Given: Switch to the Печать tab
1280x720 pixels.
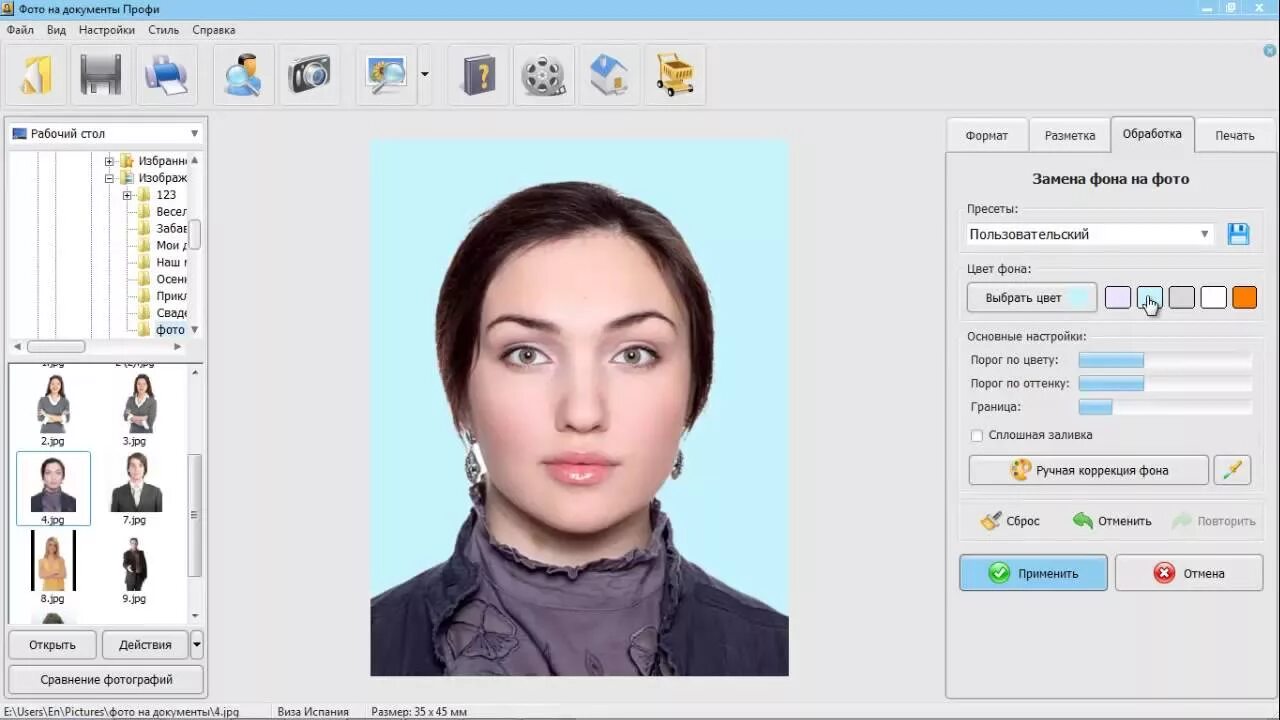Looking at the screenshot, I should point(1235,135).
